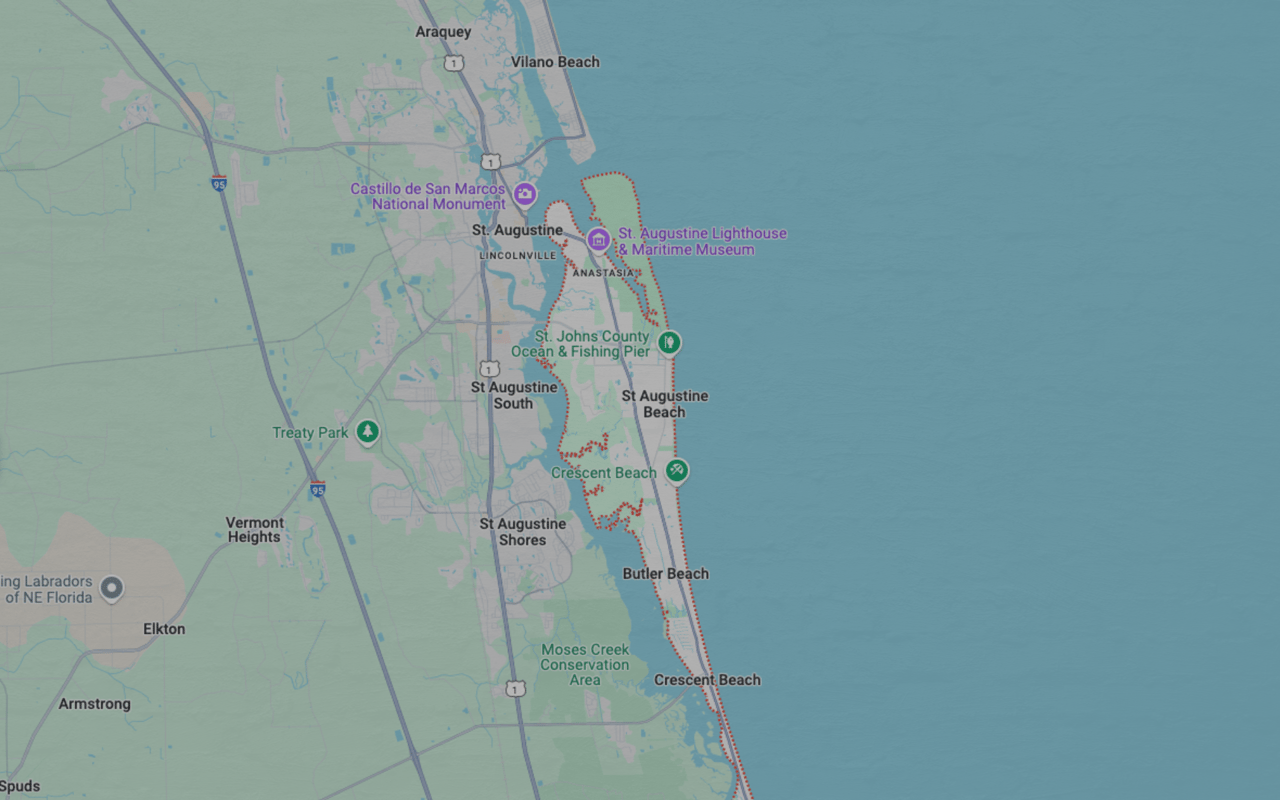Viewport: 1280px width, 800px height.
Task: Click the ANASTASIA neighborhood label
Action: coord(603,273)
